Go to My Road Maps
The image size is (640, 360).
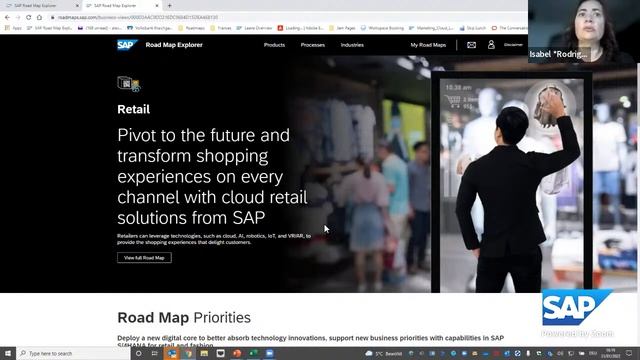pyautogui.click(x=428, y=45)
